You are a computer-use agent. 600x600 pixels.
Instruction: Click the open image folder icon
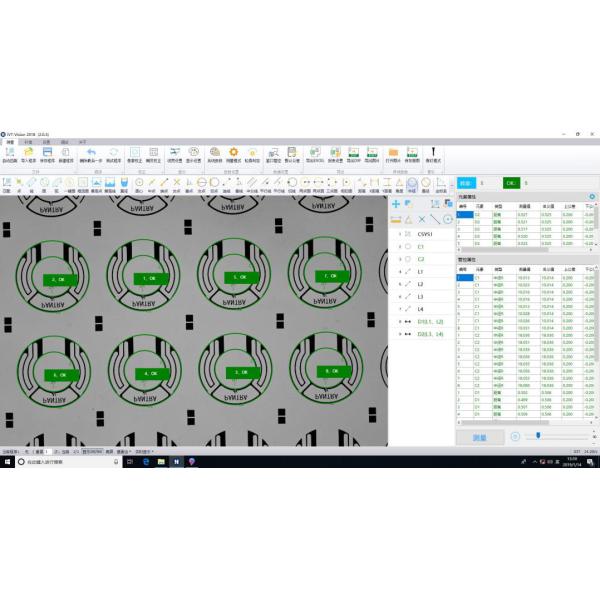pyautogui.click(x=392, y=152)
